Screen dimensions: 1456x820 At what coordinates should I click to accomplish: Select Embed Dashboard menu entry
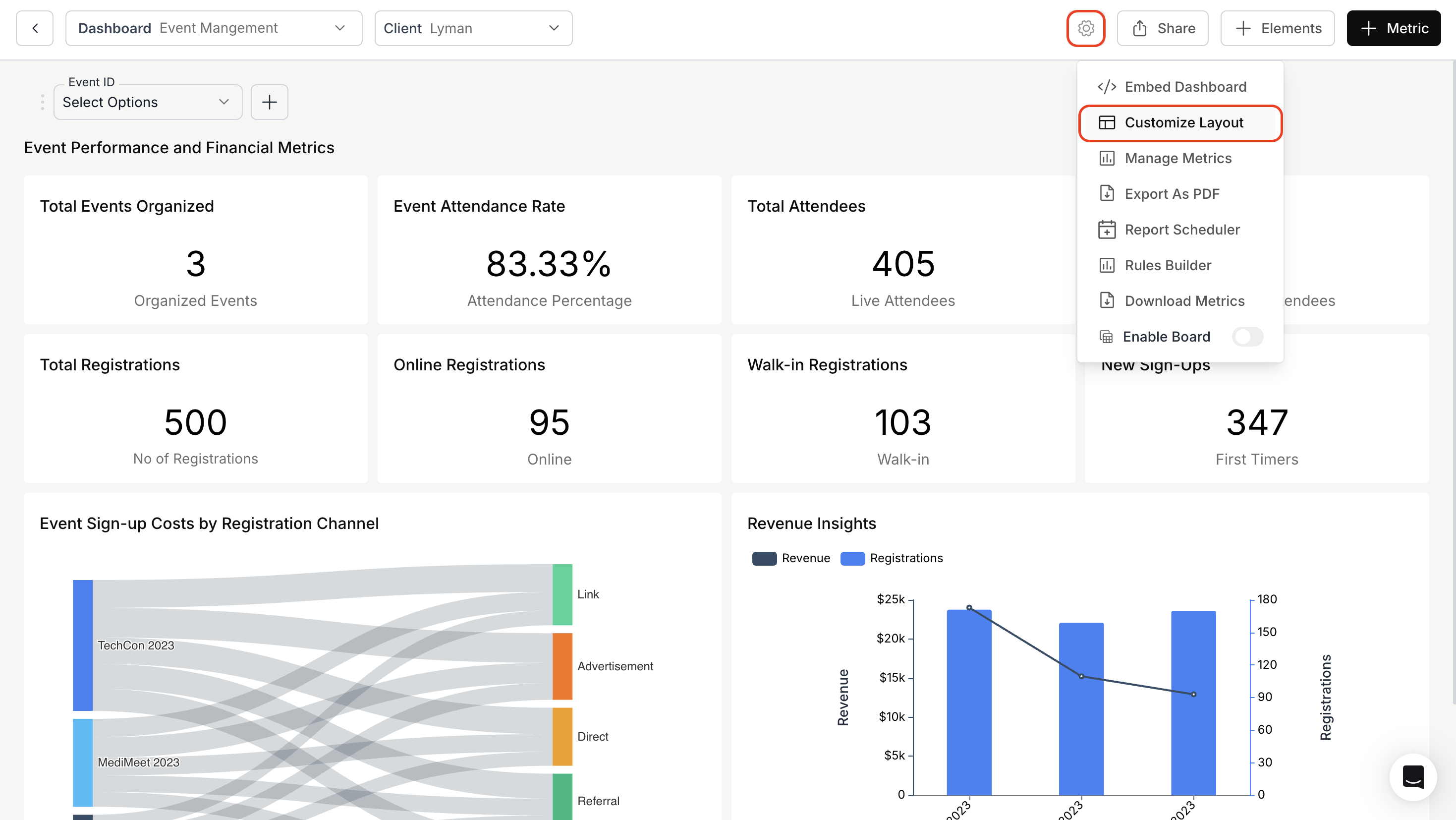[x=1185, y=86]
